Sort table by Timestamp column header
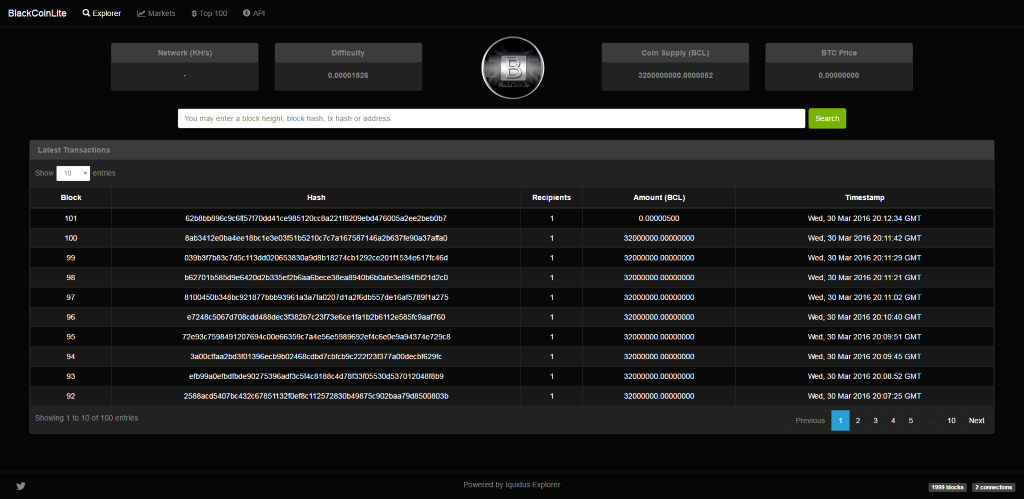This screenshot has width=1024, height=499. pyautogui.click(x=865, y=197)
